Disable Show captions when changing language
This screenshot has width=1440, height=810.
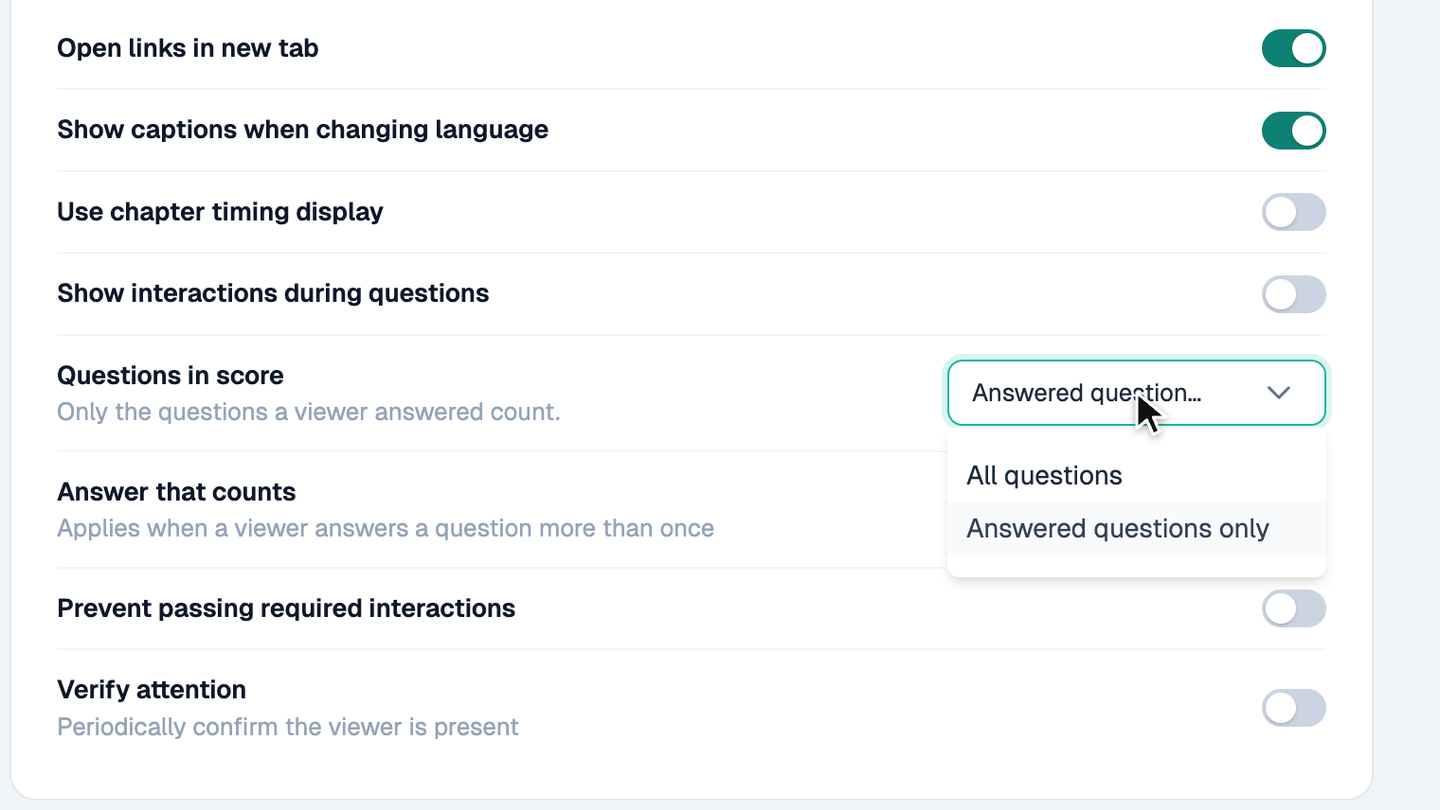(1293, 130)
